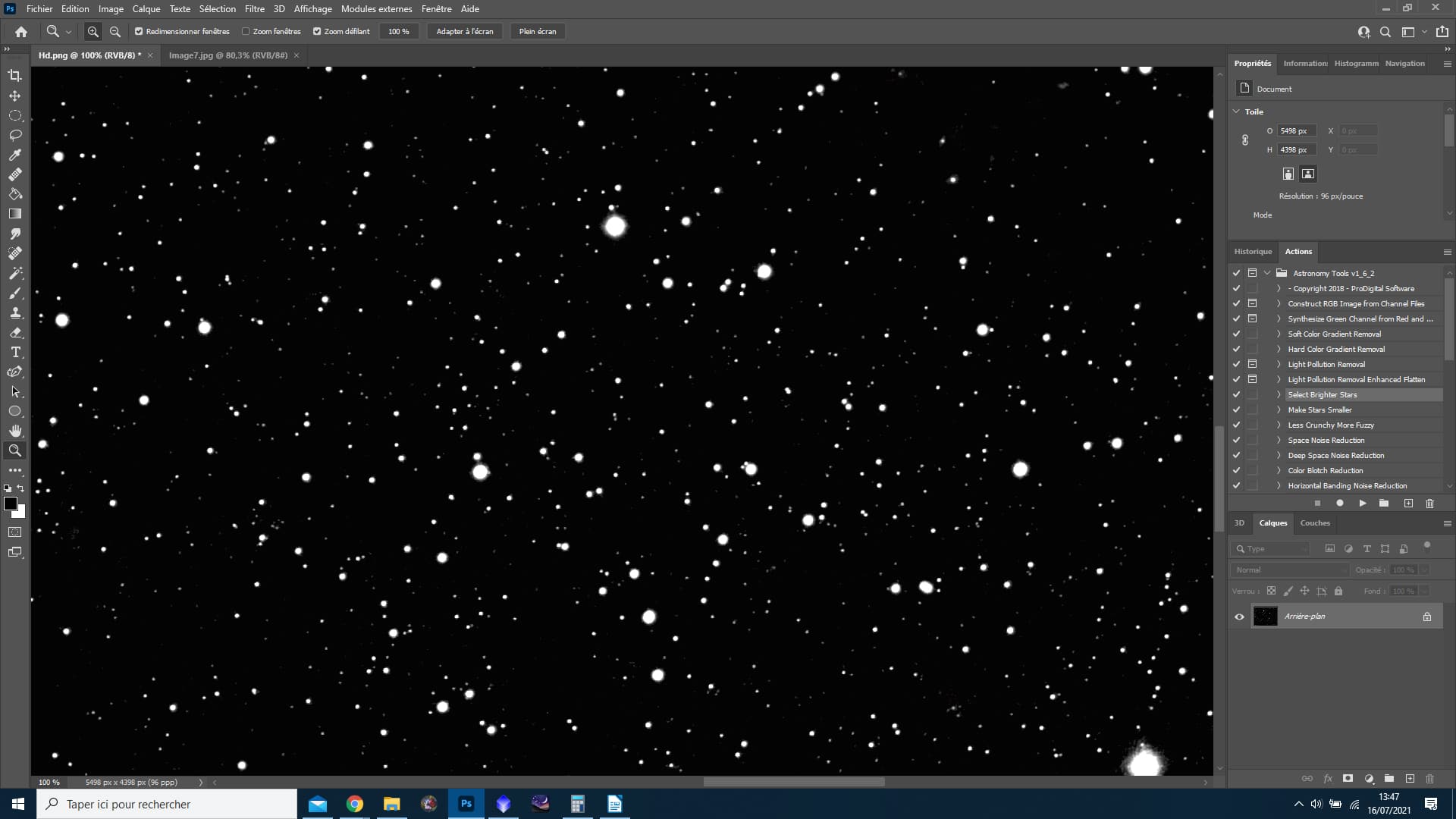The image size is (1456, 819).
Task: Click the Play action button
Action: [1363, 504]
